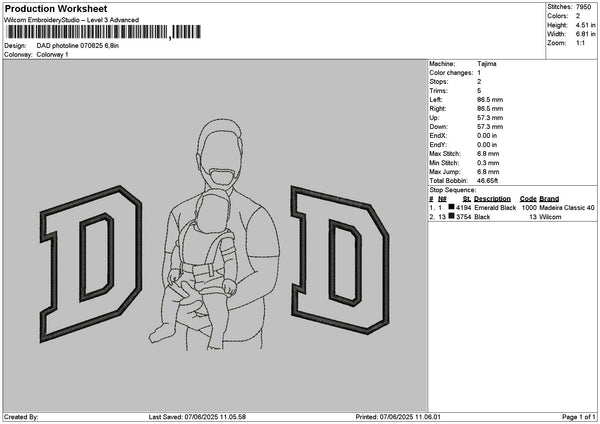Click the 'Description' column header

click(x=492, y=199)
